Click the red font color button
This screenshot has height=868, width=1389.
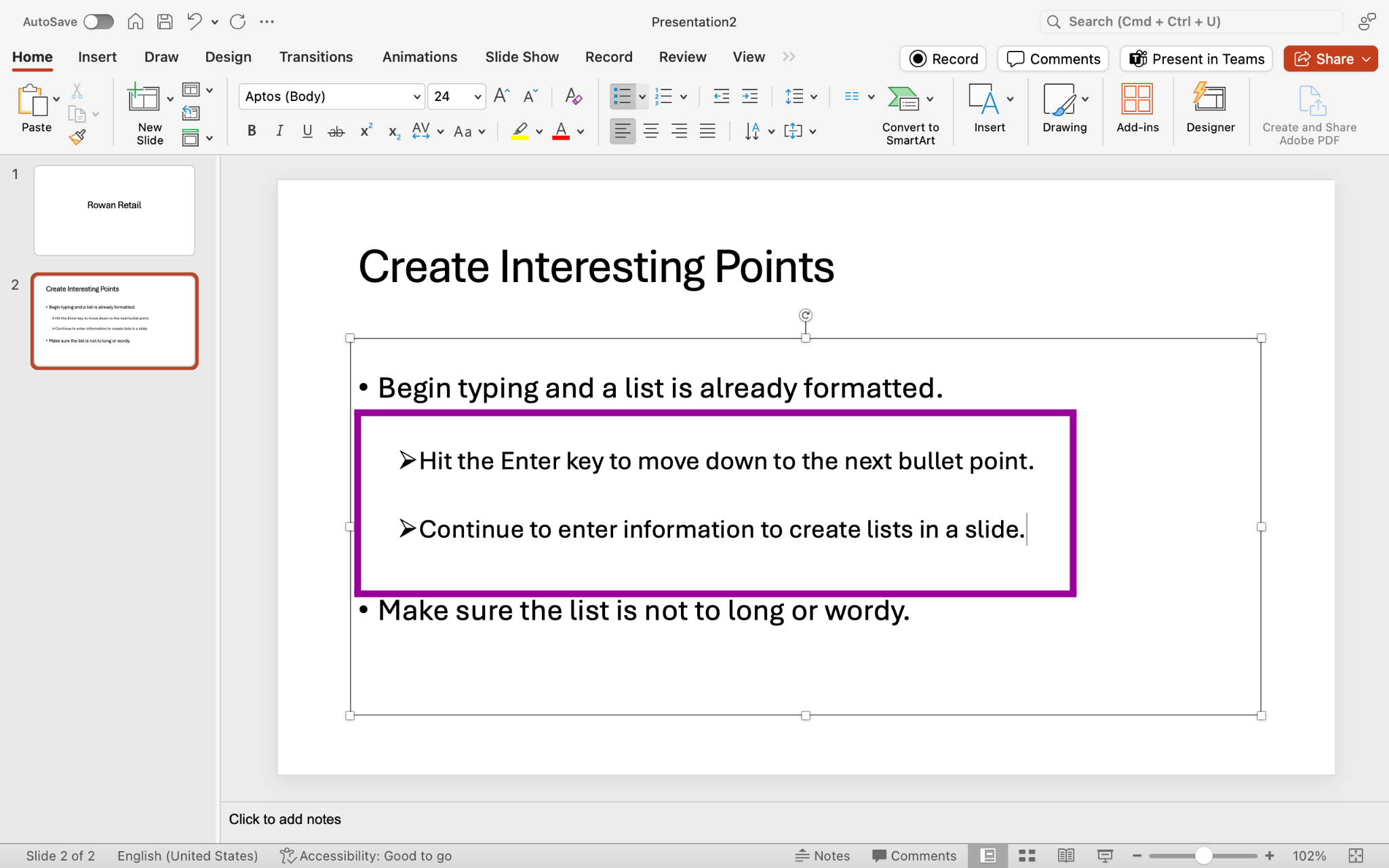coord(561,131)
